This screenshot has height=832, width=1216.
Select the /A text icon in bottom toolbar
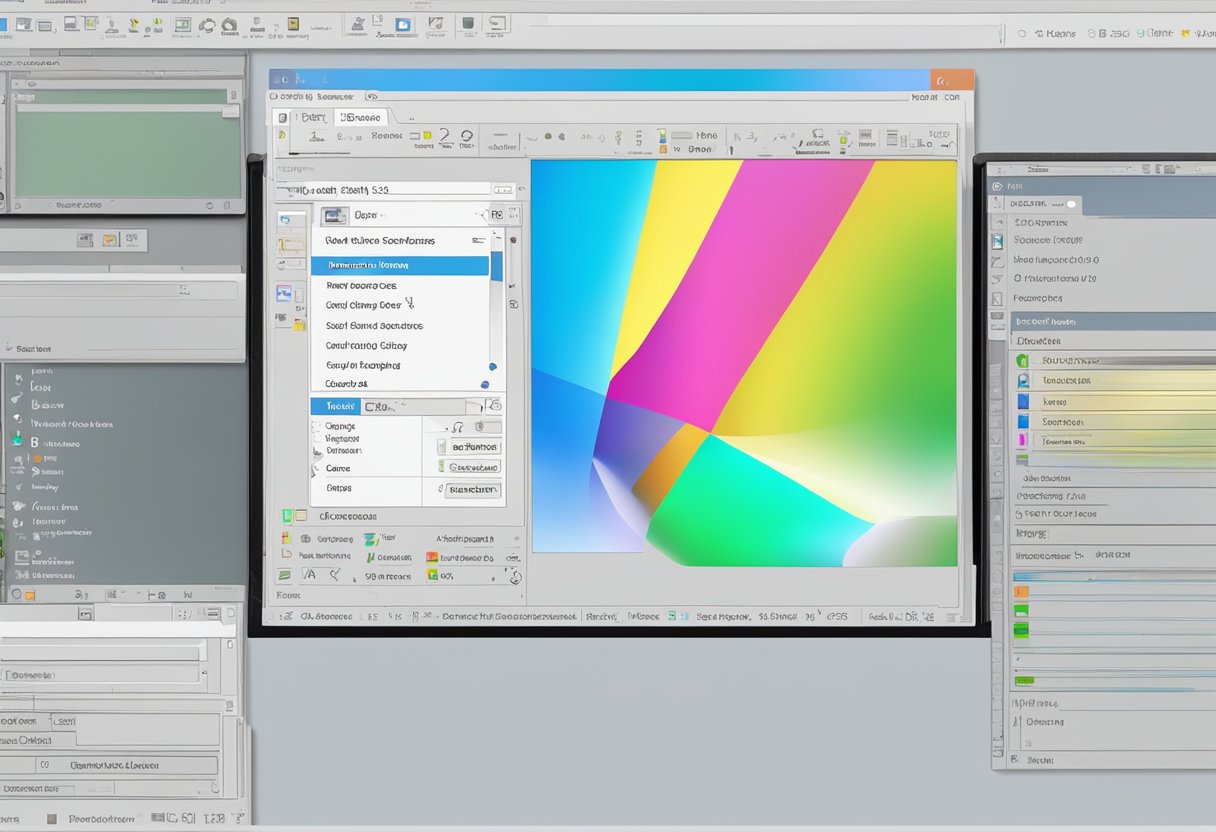310,575
